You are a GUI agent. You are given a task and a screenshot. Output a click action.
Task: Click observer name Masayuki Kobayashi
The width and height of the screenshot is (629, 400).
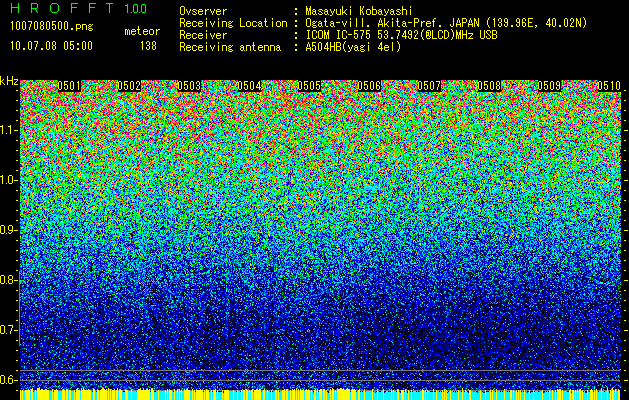(359, 11)
